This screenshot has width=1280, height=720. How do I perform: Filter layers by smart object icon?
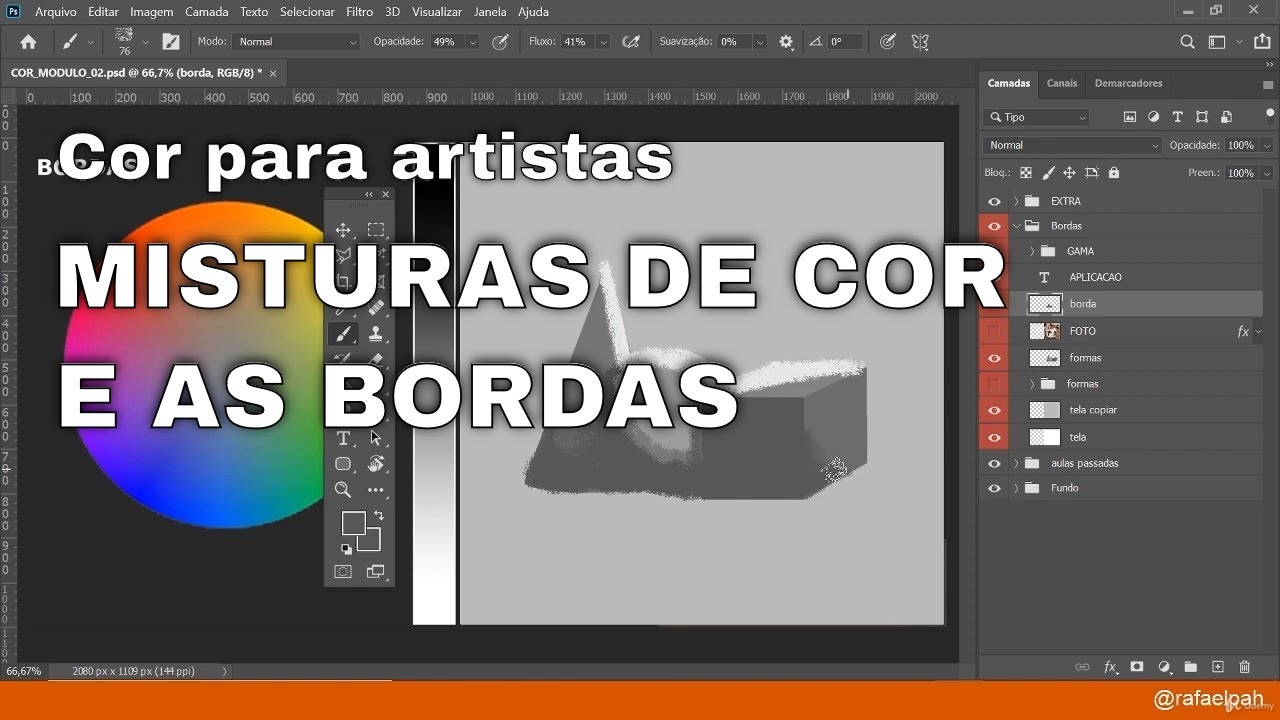(1226, 117)
